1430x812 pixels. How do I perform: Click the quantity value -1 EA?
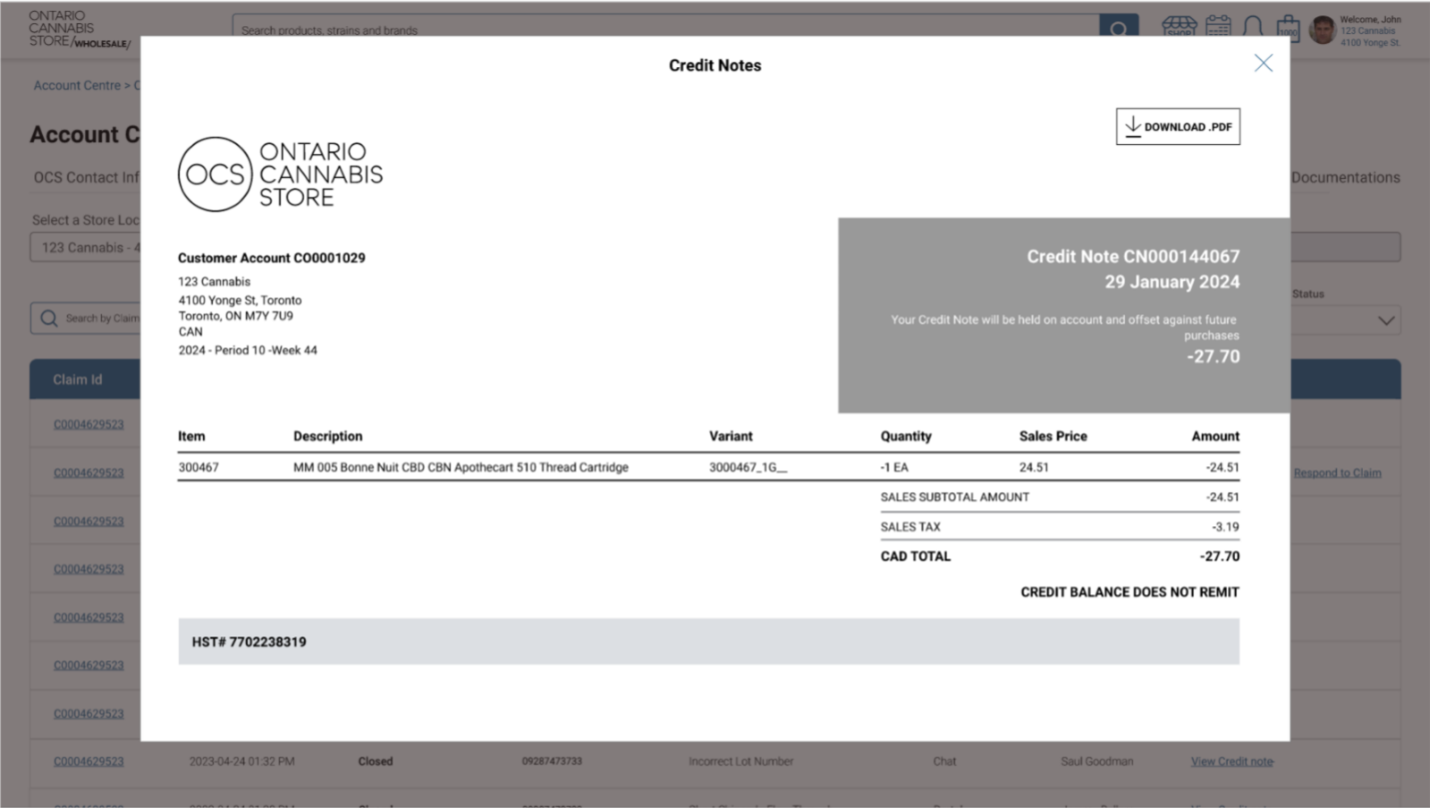(895, 467)
